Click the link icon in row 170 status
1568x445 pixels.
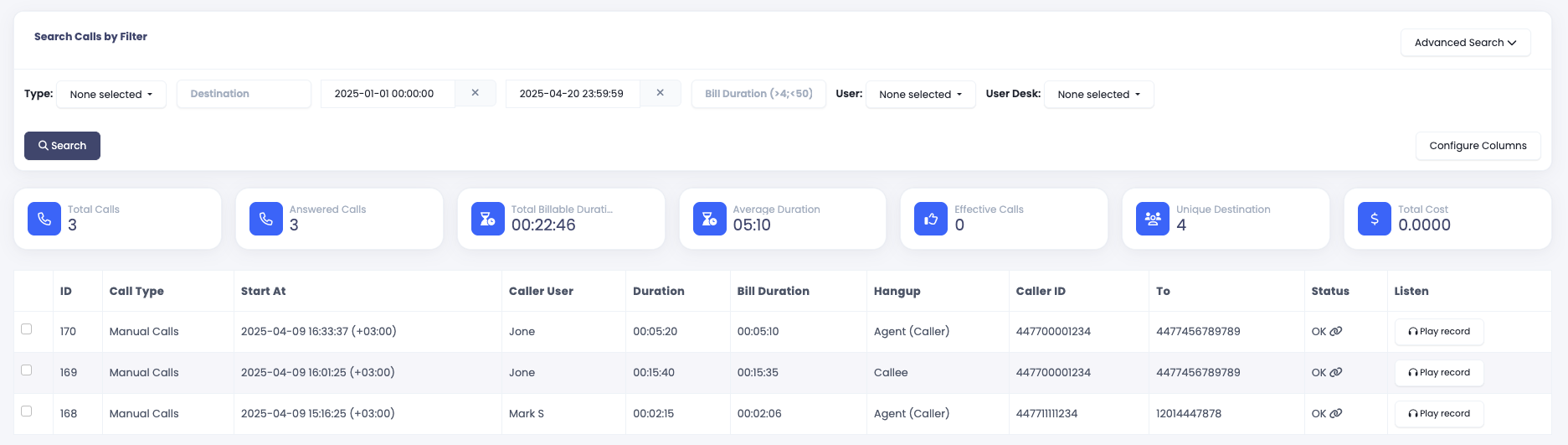1336,331
